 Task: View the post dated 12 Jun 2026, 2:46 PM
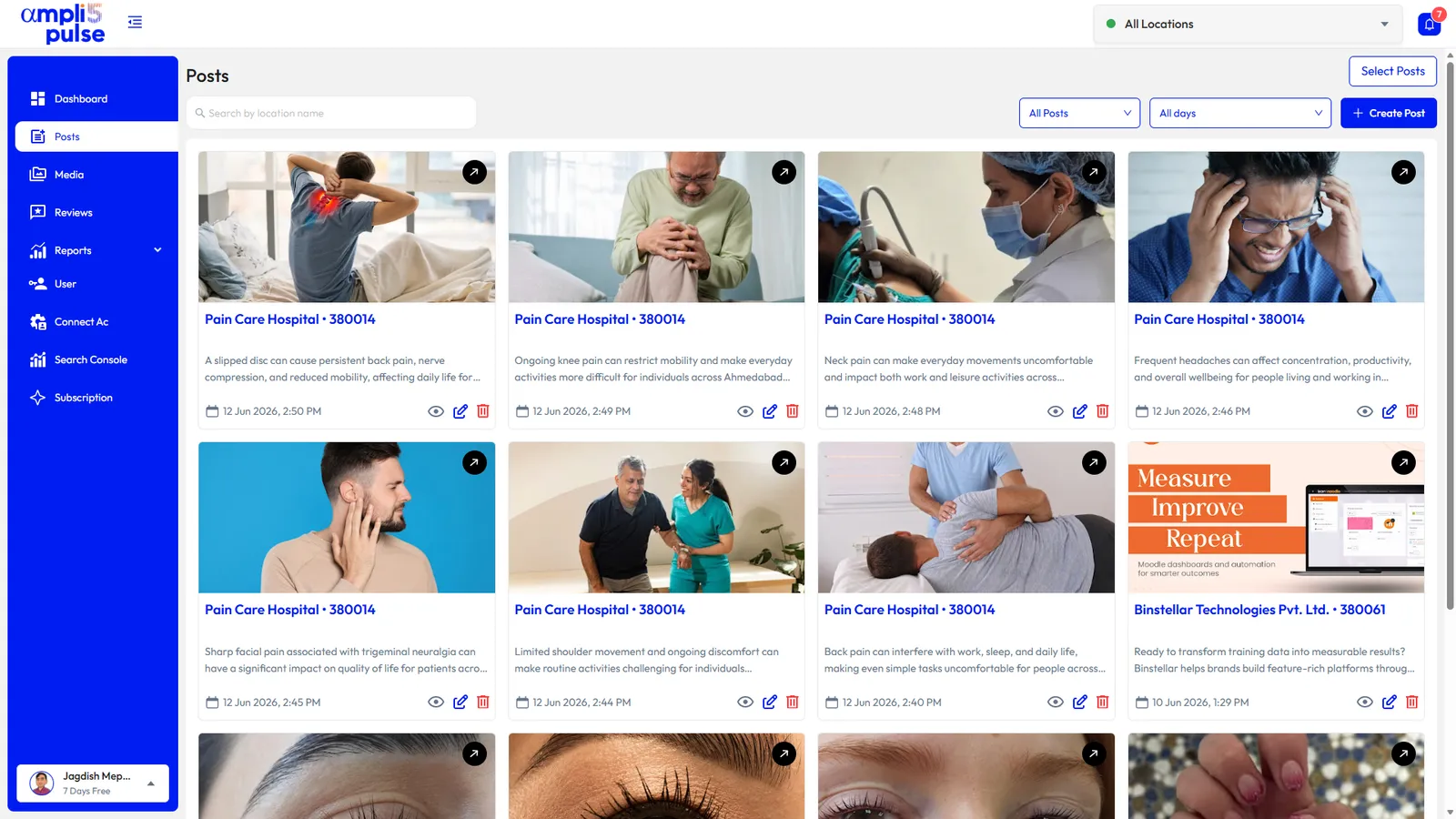(1365, 411)
